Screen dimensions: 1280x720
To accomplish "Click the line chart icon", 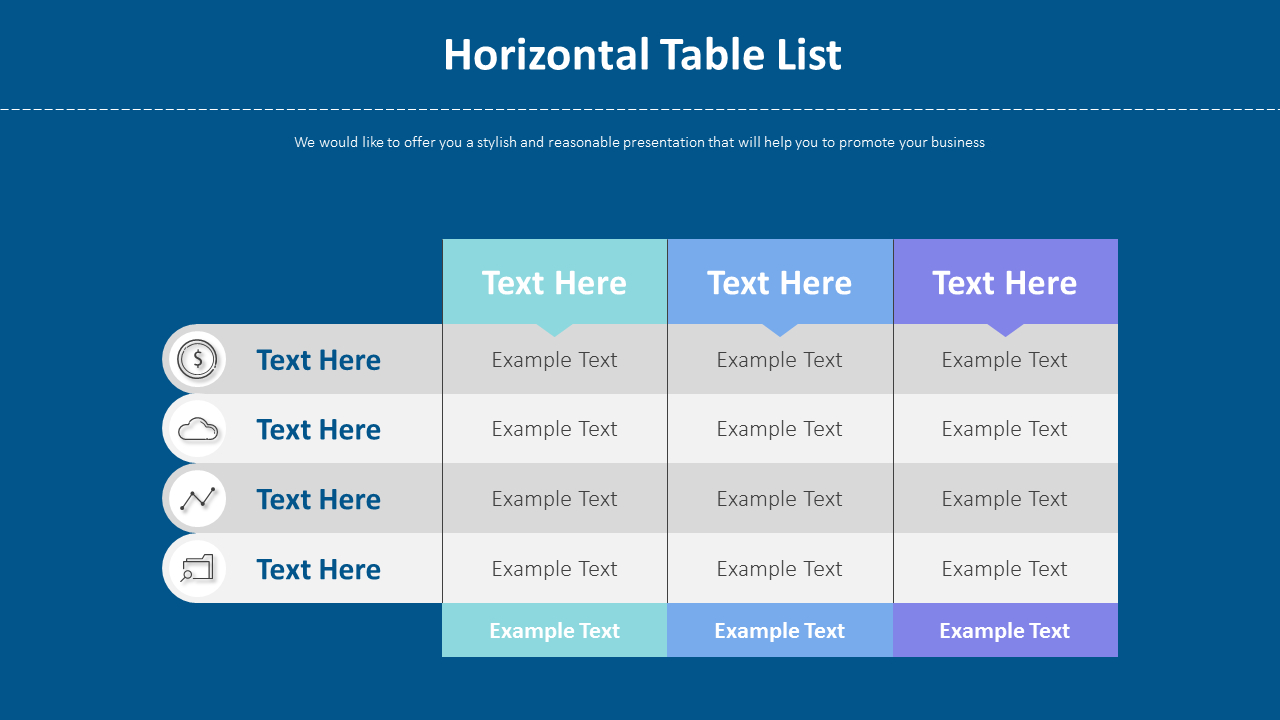I will click(197, 499).
